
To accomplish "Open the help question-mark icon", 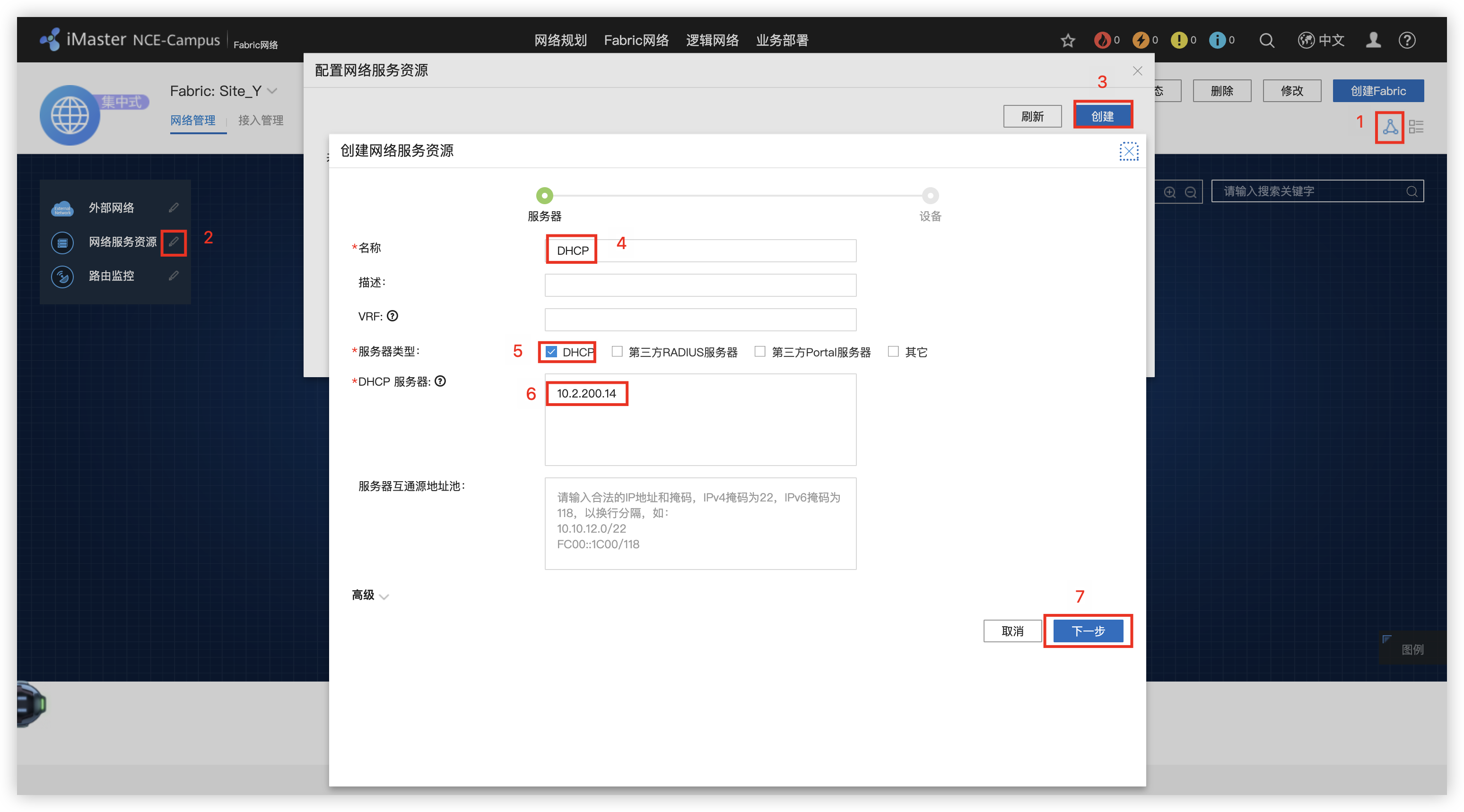I will (x=1408, y=40).
